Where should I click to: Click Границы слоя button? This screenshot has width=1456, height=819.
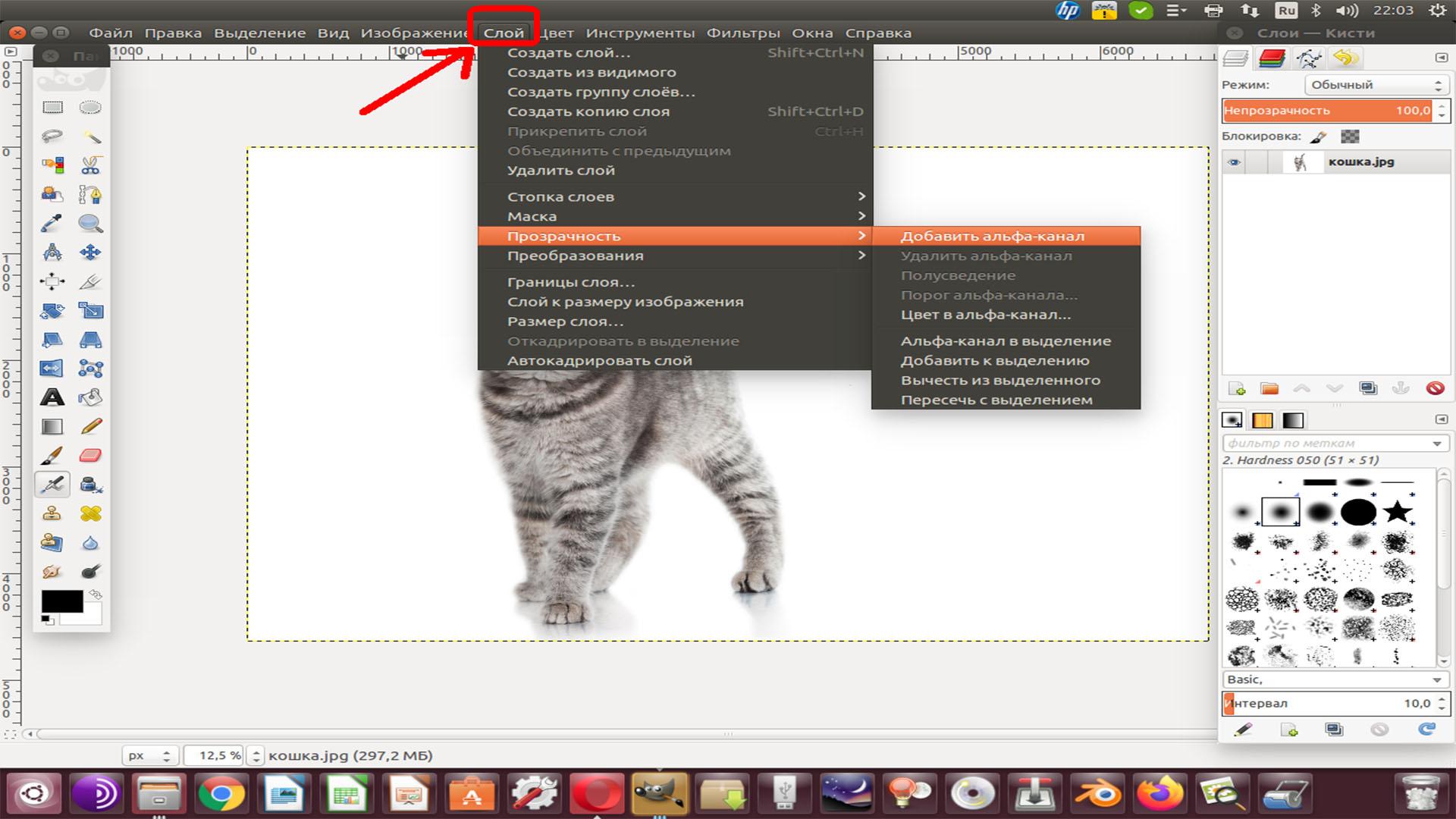coord(571,281)
